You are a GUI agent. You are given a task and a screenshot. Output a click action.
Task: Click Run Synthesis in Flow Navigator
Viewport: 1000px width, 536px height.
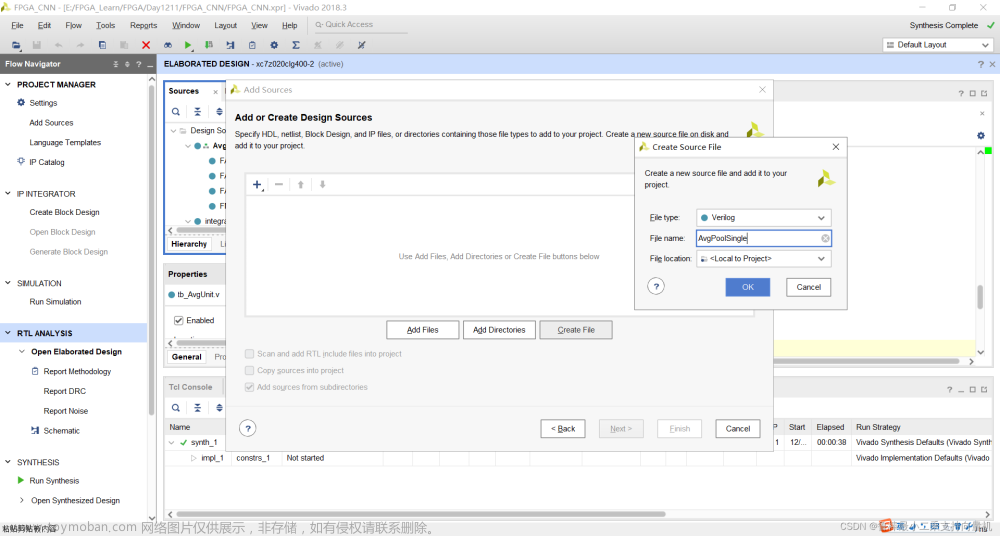coord(54,480)
